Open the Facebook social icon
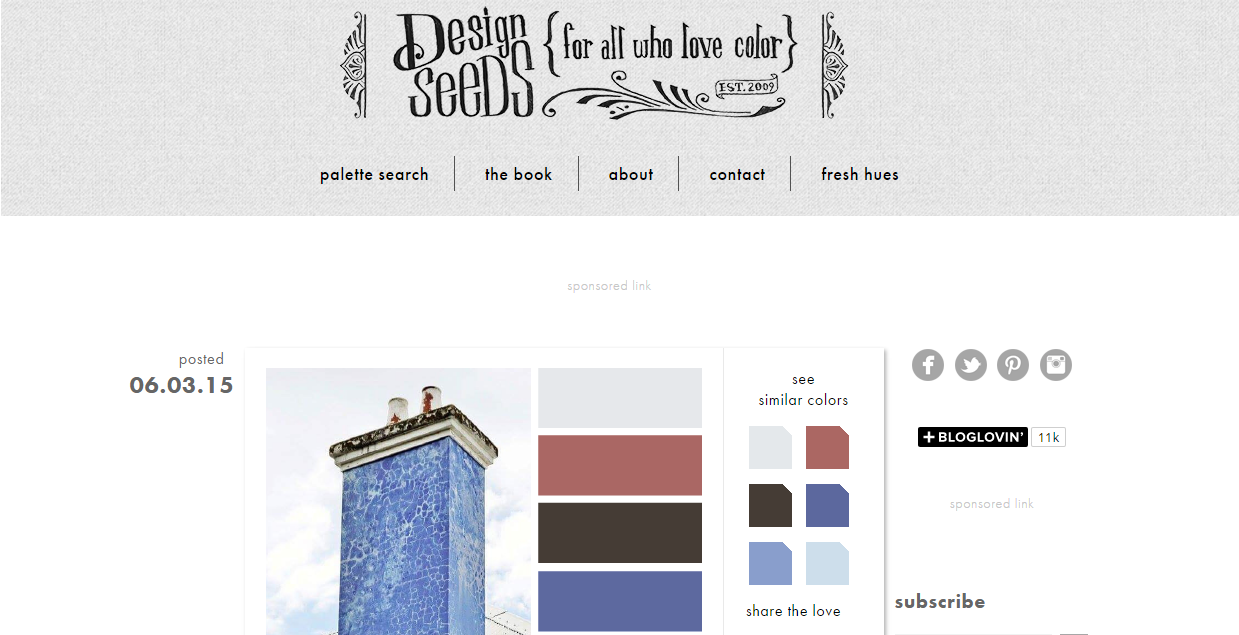 [928, 365]
